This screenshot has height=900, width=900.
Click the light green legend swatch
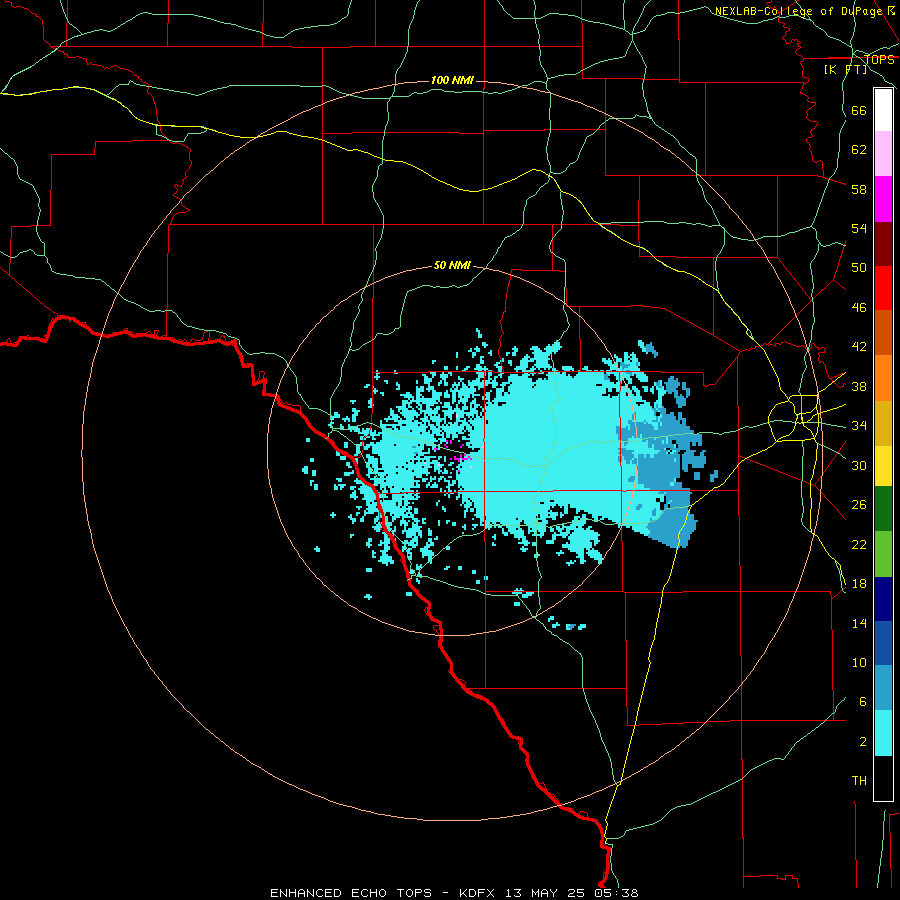point(883,554)
